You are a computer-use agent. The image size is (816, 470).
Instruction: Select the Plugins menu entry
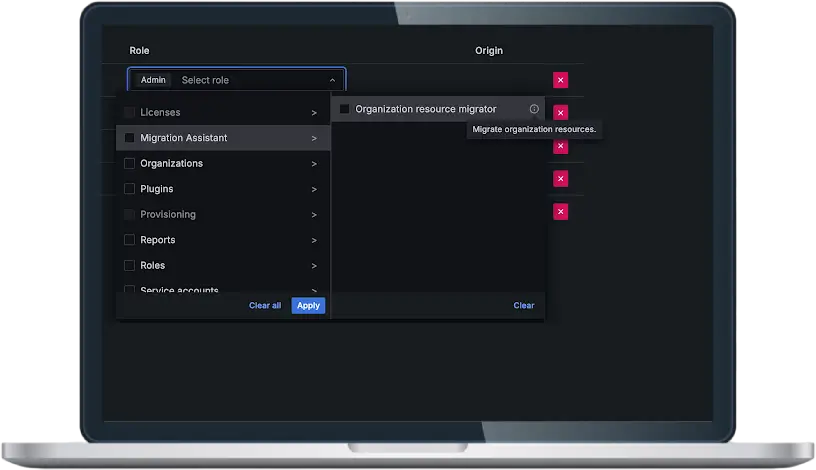click(x=223, y=189)
